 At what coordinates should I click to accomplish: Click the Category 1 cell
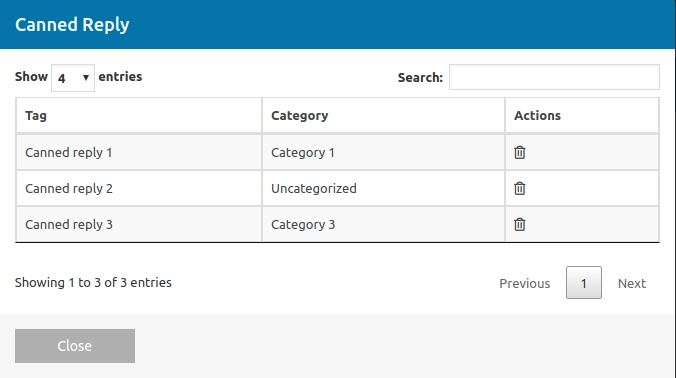coord(383,153)
